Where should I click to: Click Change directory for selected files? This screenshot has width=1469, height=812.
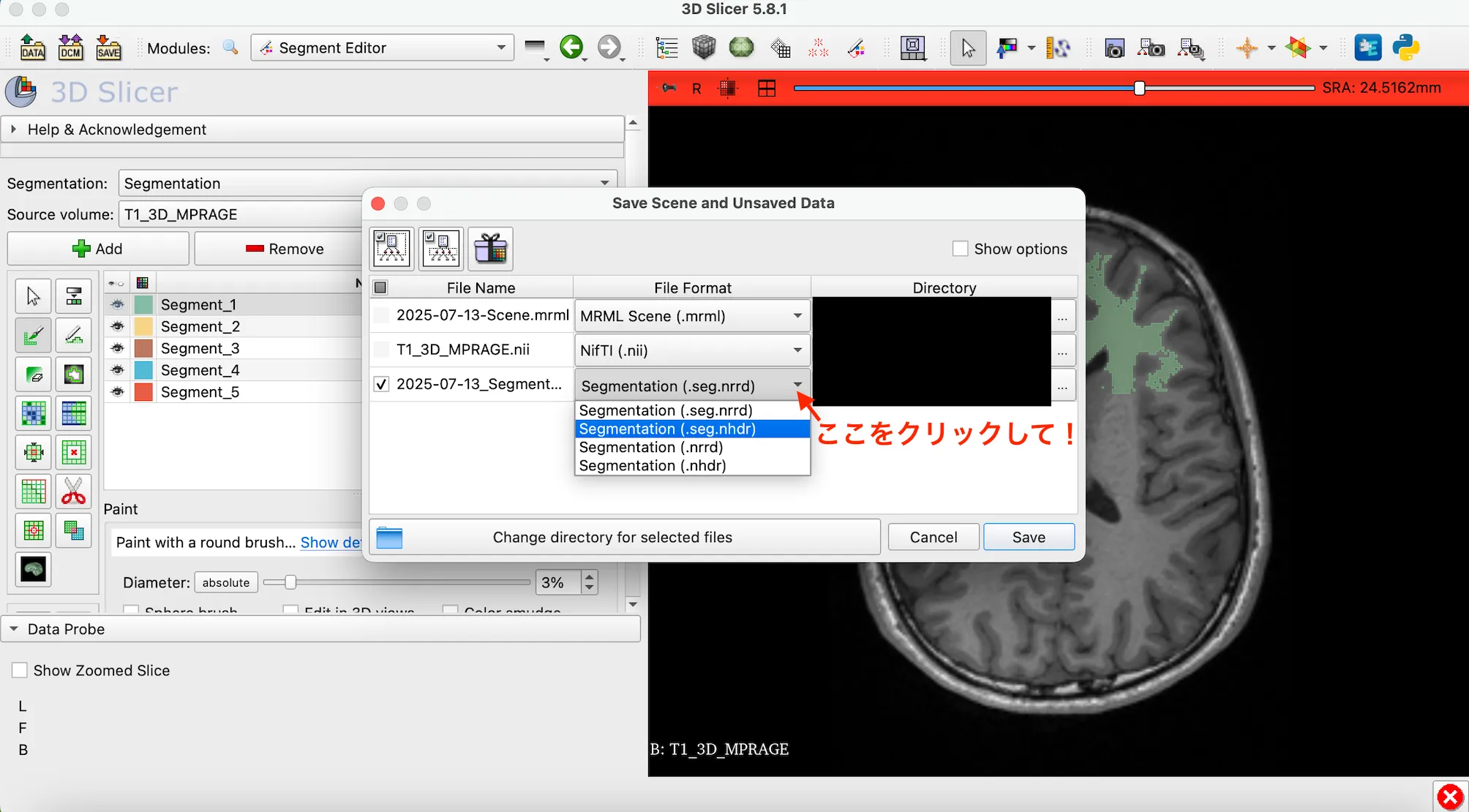625,537
